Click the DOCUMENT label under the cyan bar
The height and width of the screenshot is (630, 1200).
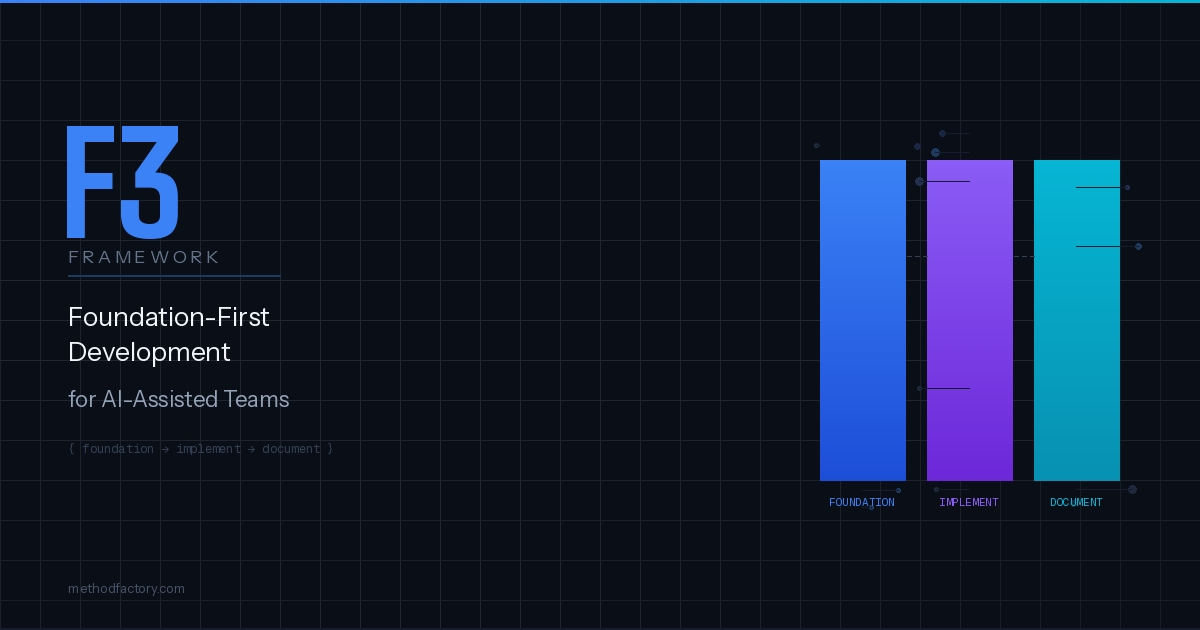1076,502
